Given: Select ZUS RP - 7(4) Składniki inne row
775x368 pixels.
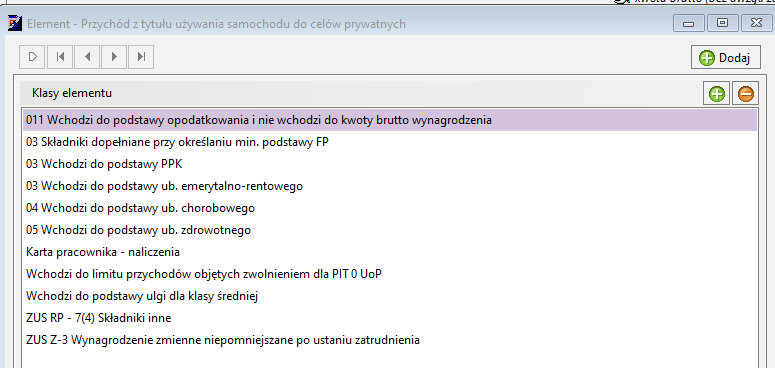Looking at the screenshot, I should [x=389, y=318].
